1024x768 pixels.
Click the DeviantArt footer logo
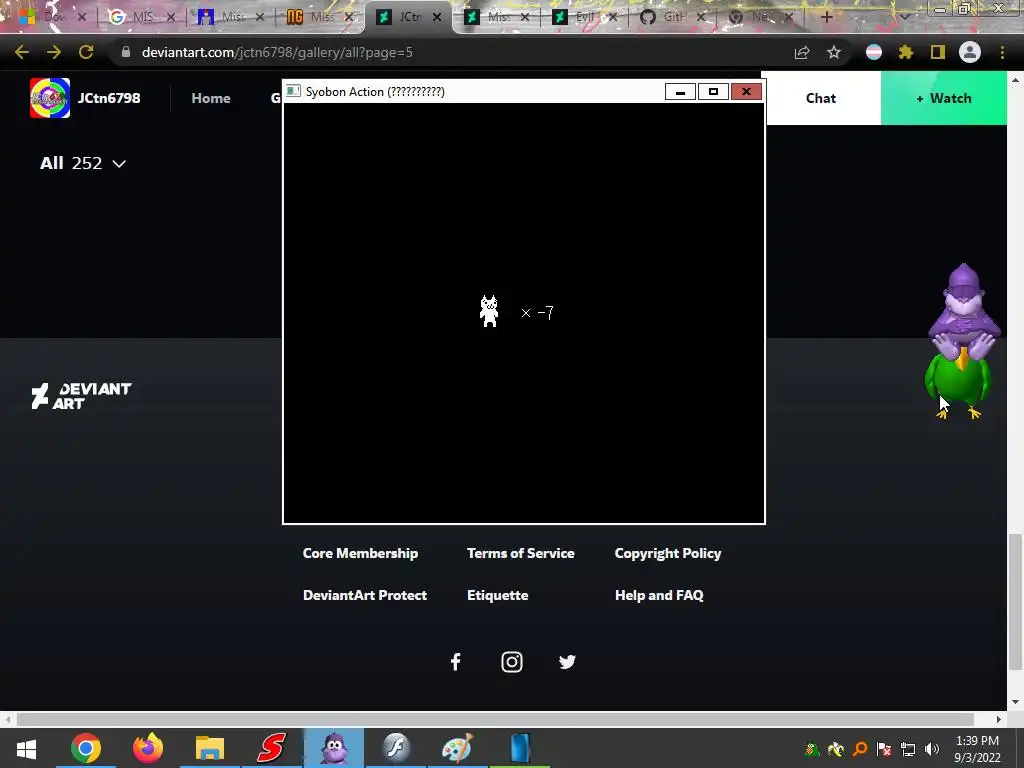point(82,396)
